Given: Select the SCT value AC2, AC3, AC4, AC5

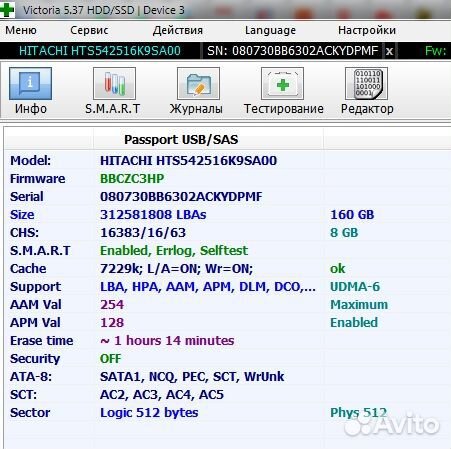Looking at the screenshot, I should click(162, 395).
